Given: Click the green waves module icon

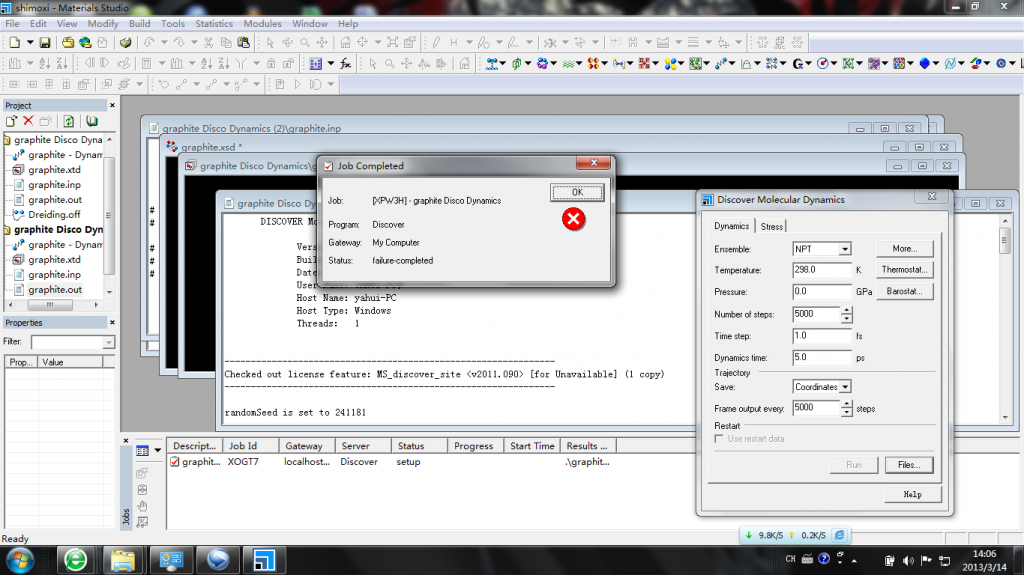Looking at the screenshot, I should (568, 63).
